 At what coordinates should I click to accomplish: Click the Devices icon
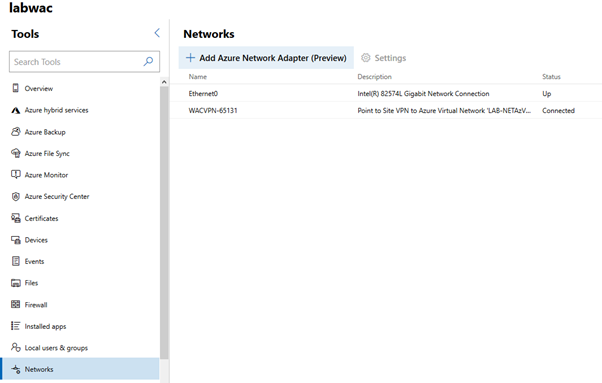point(15,240)
